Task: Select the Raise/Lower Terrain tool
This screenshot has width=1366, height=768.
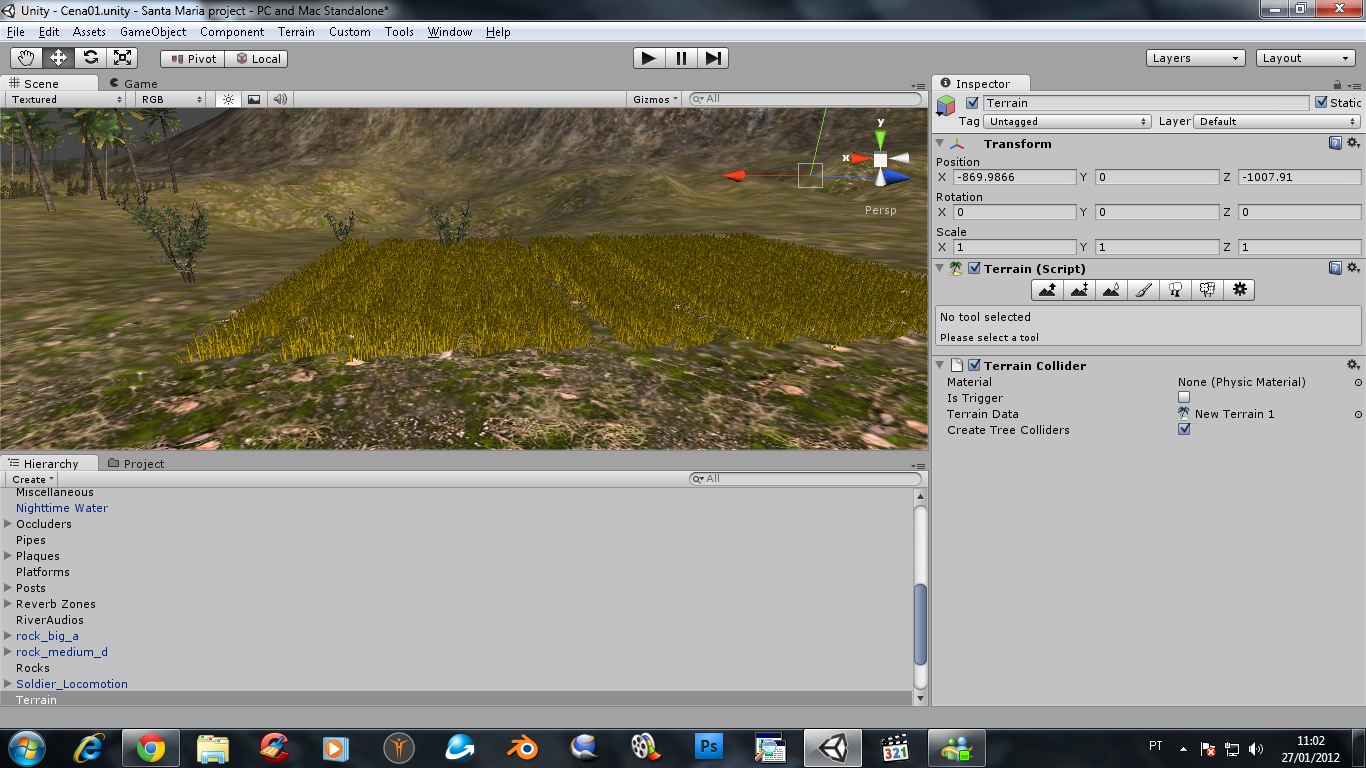Action: tap(1047, 289)
